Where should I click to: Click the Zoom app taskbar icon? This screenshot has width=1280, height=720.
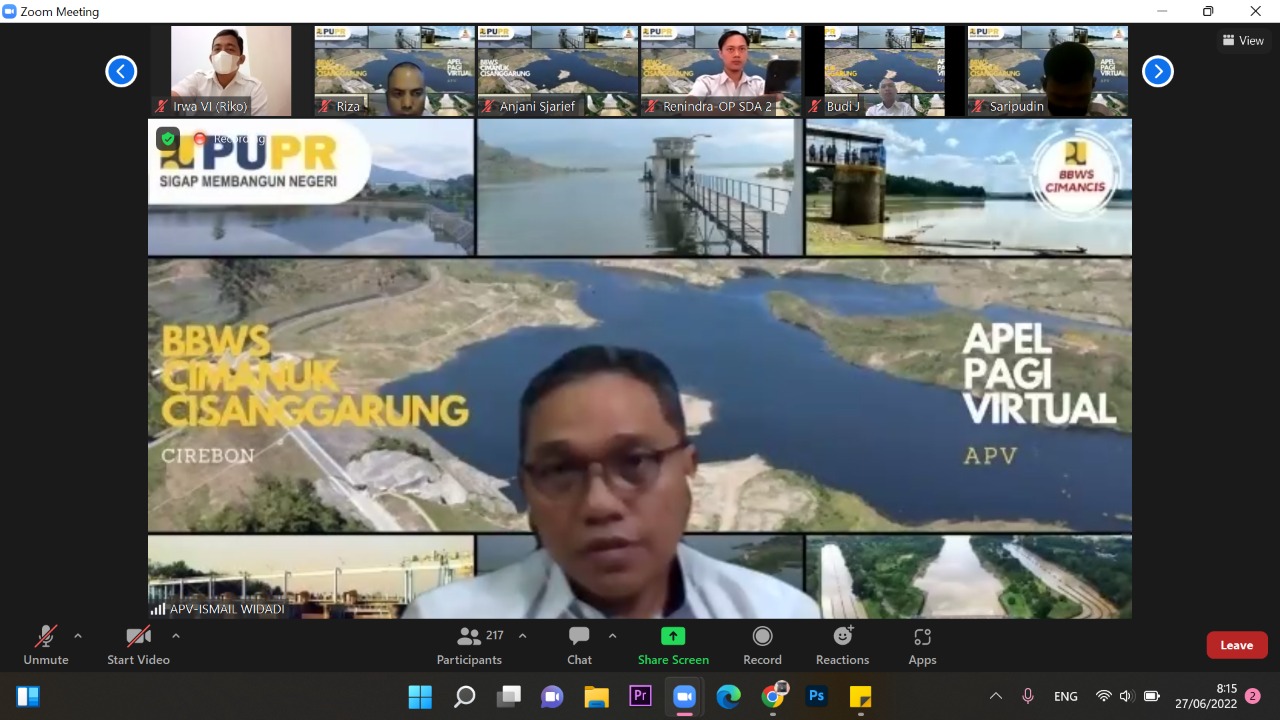684,696
